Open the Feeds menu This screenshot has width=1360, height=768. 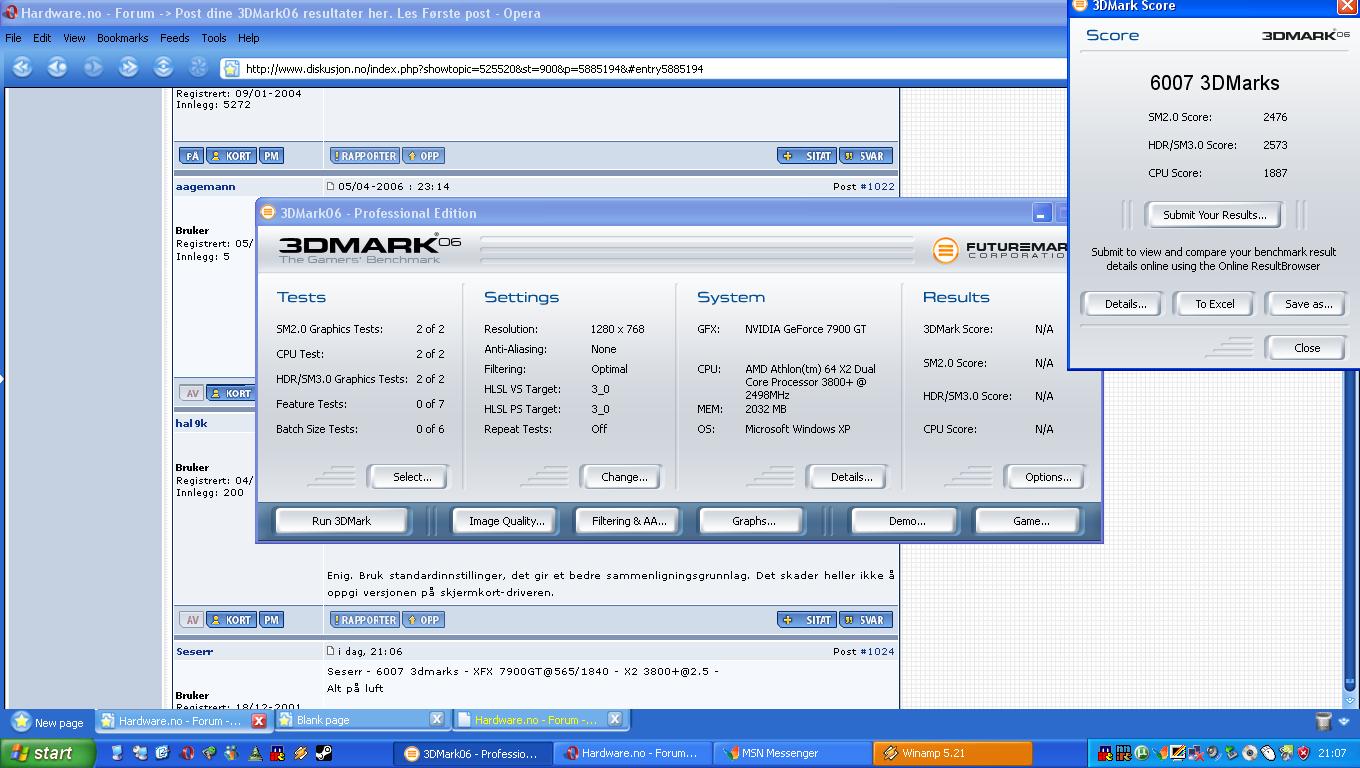click(x=174, y=38)
